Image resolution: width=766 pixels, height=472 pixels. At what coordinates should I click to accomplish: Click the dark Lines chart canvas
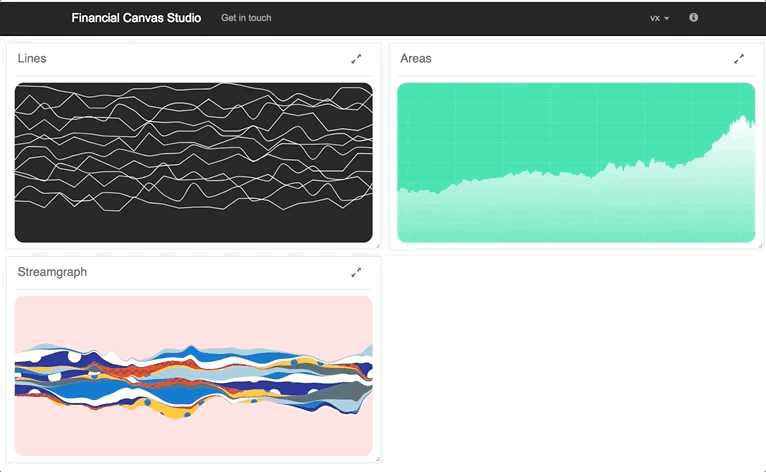[194, 162]
